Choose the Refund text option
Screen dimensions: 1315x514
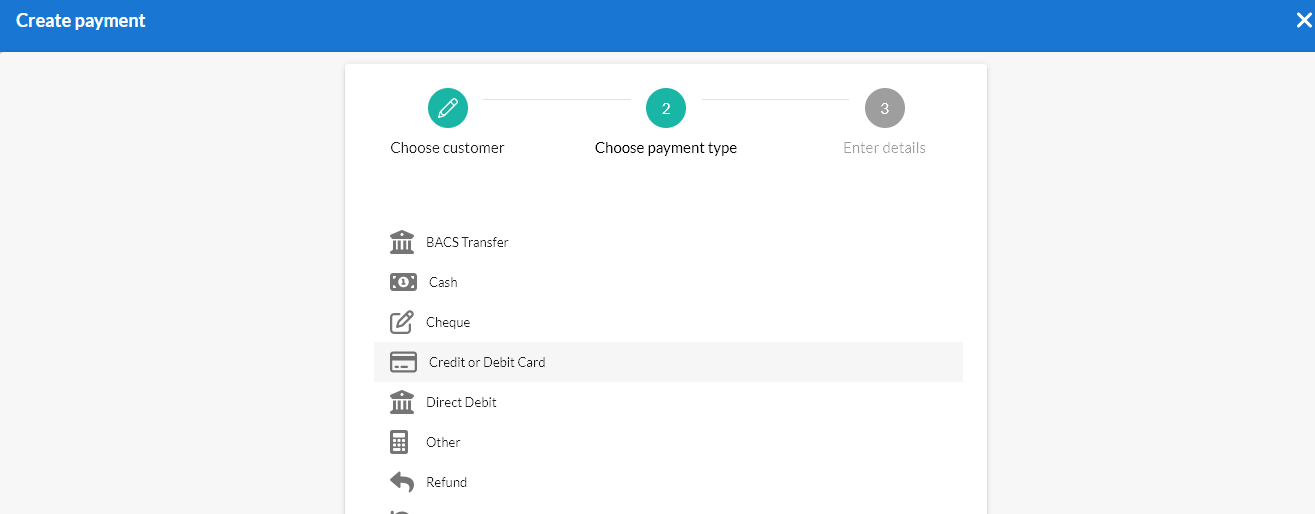tap(446, 482)
